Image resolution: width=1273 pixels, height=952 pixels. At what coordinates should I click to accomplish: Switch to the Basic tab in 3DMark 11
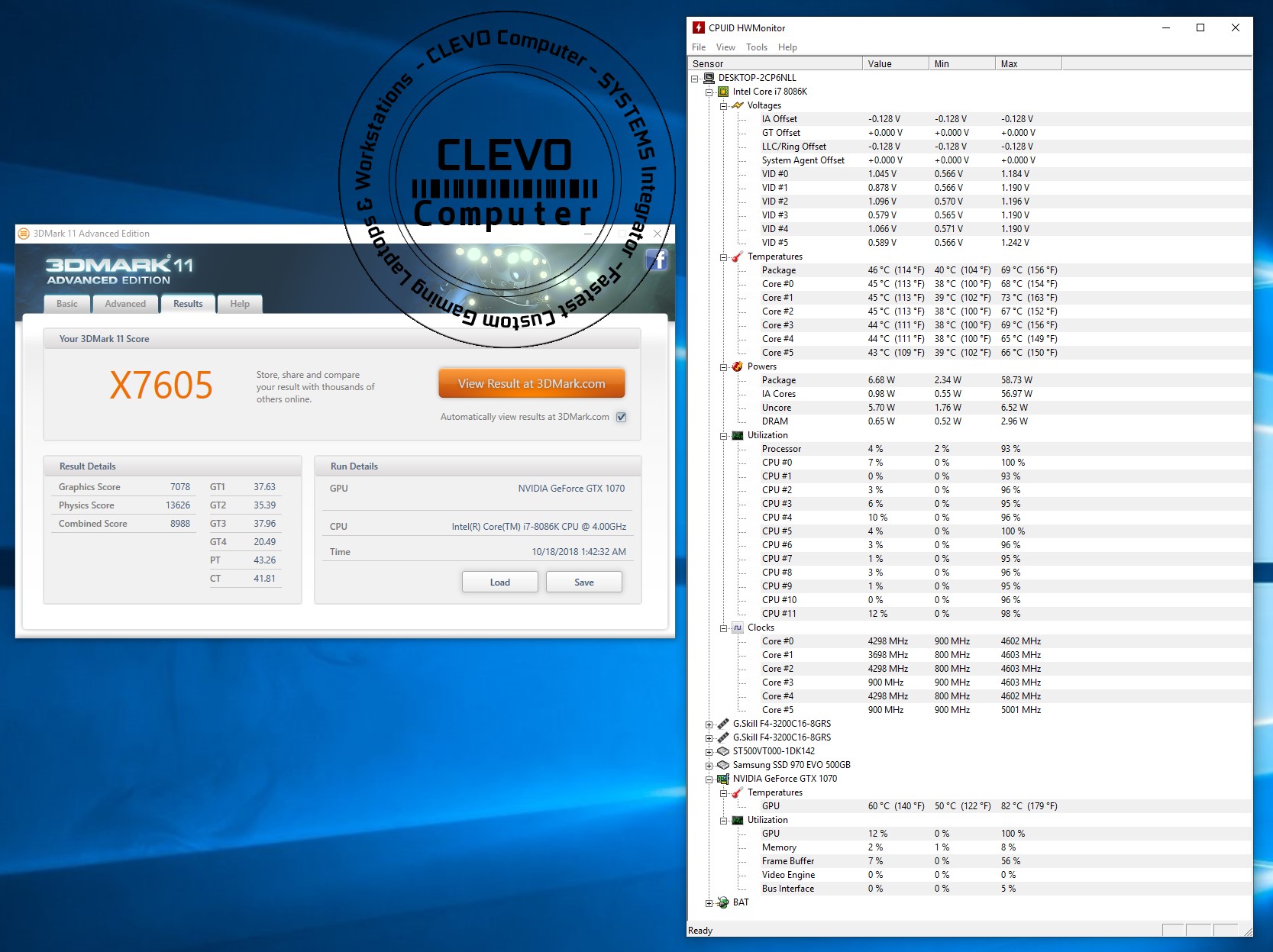click(67, 304)
